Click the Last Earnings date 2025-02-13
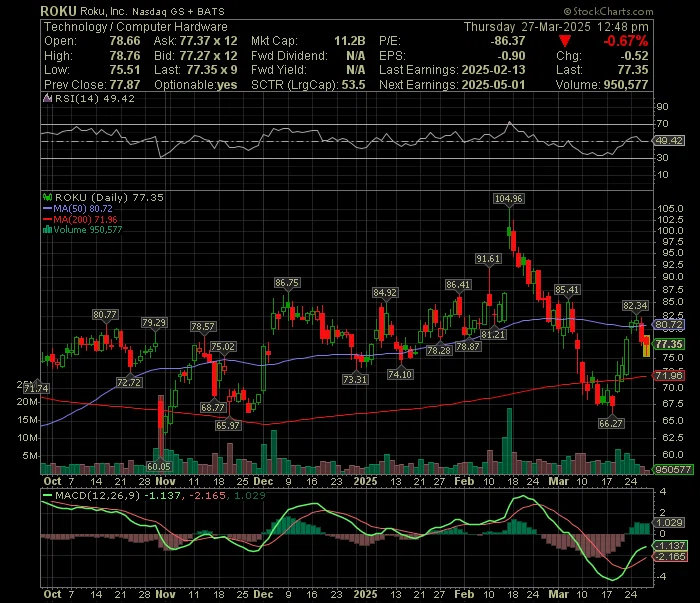 pyautogui.click(x=493, y=70)
